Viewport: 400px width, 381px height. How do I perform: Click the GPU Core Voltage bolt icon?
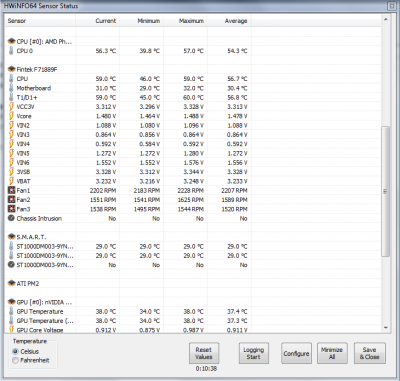(11, 330)
